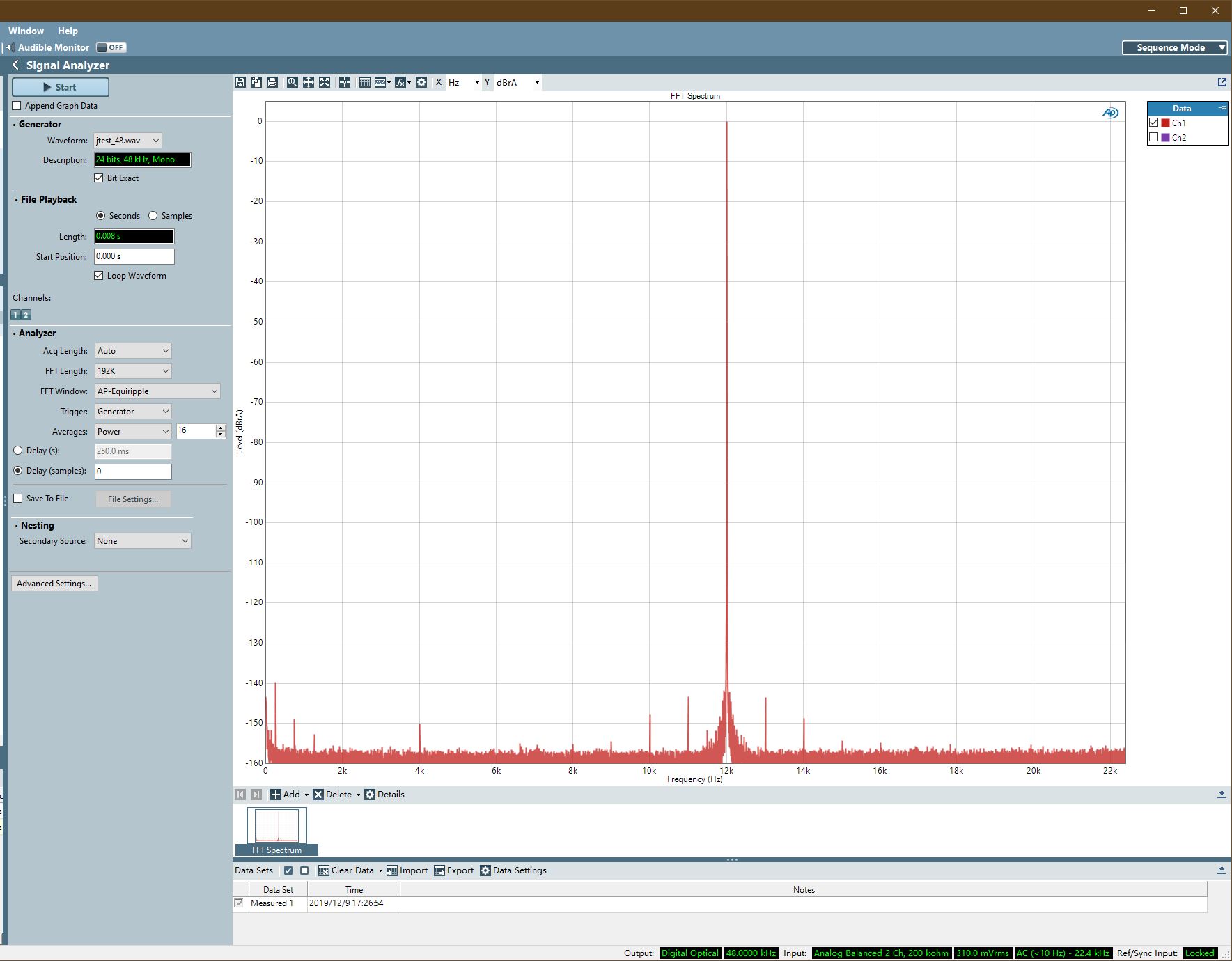Image resolution: width=1232 pixels, height=961 pixels.
Task: Enable Append Graph Data checkbox
Action: (x=17, y=106)
